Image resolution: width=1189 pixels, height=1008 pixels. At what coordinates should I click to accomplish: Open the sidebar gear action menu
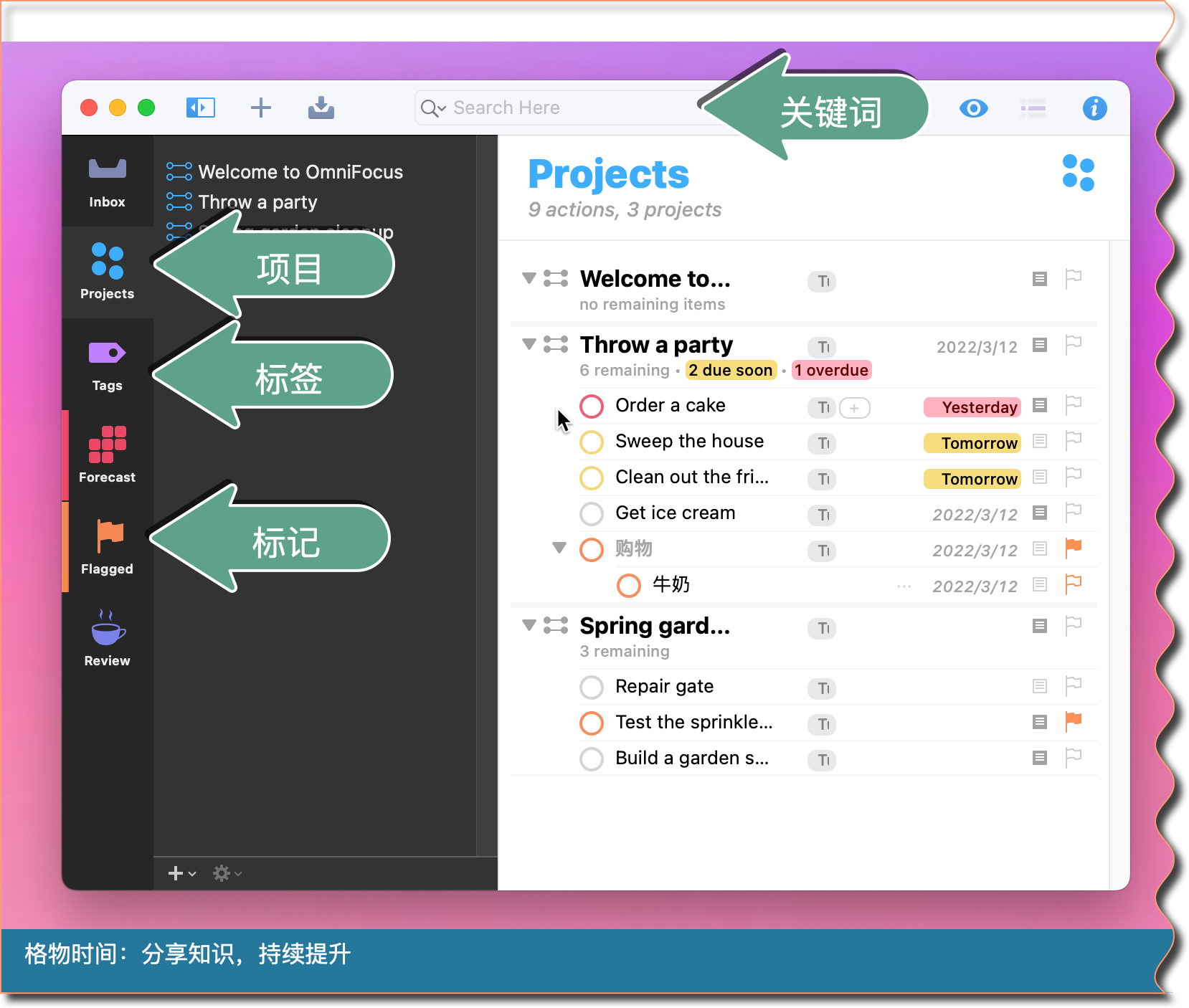[227, 873]
